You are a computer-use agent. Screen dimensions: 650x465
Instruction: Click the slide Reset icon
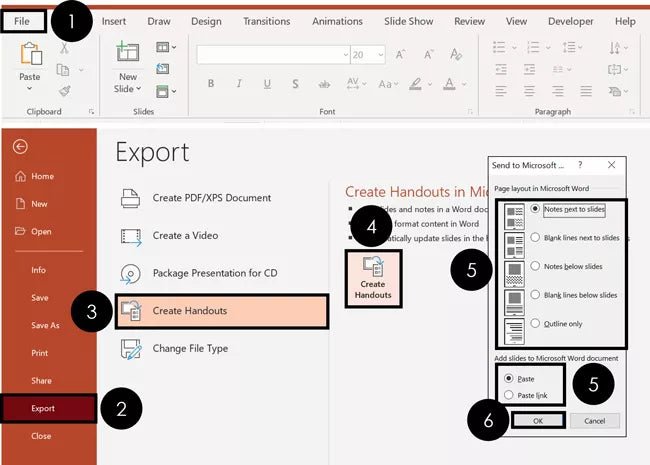click(x=162, y=68)
